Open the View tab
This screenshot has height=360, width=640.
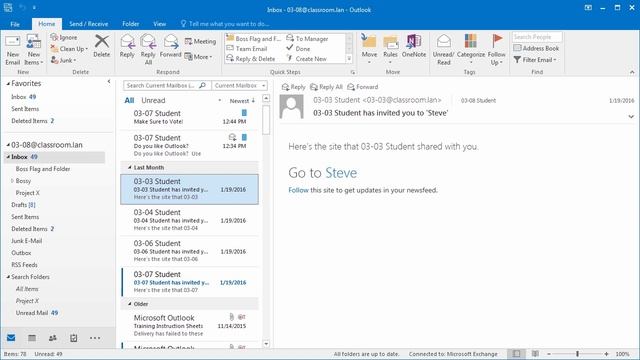[160, 24]
